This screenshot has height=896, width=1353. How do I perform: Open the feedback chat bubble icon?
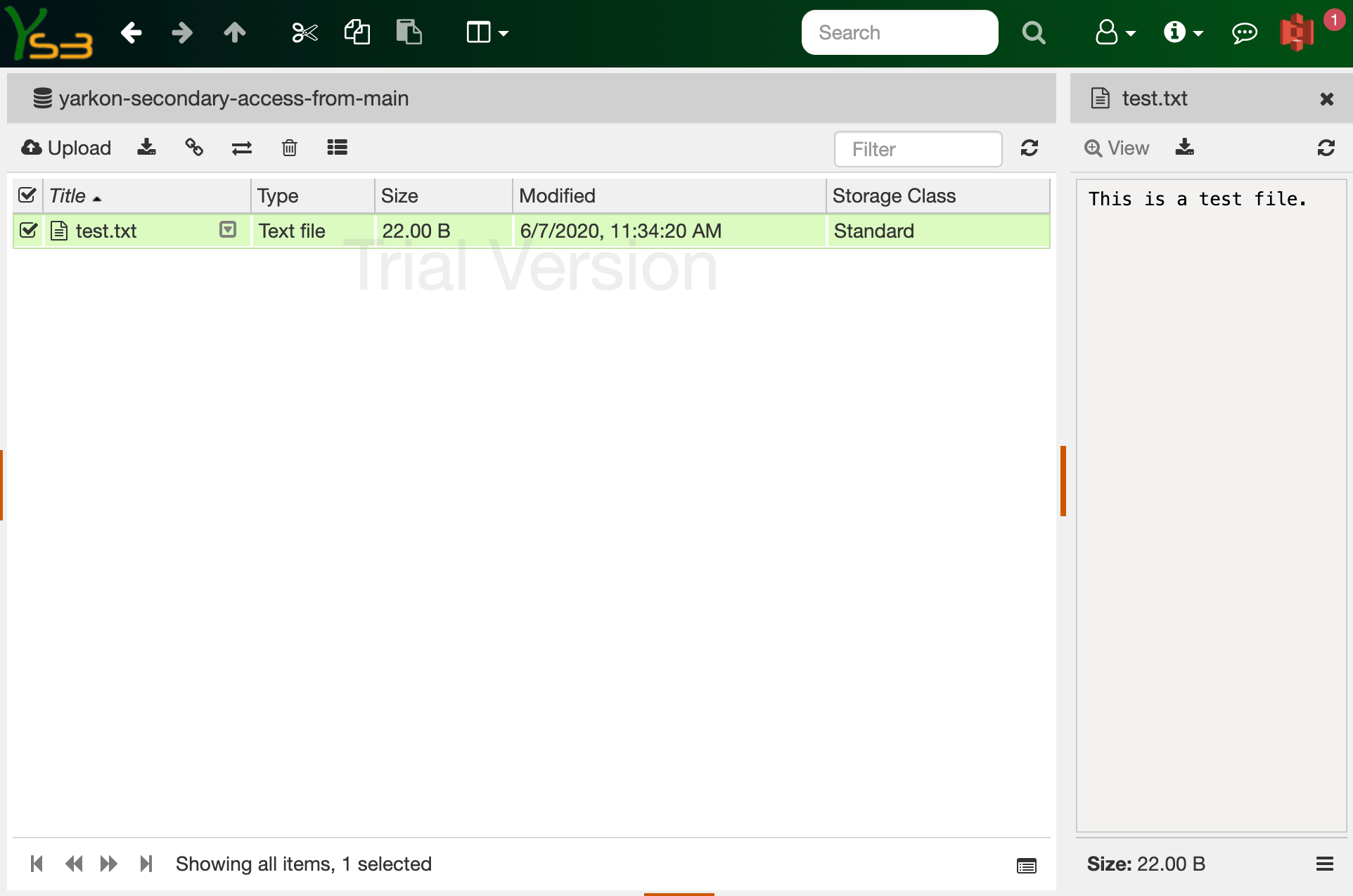(1244, 32)
